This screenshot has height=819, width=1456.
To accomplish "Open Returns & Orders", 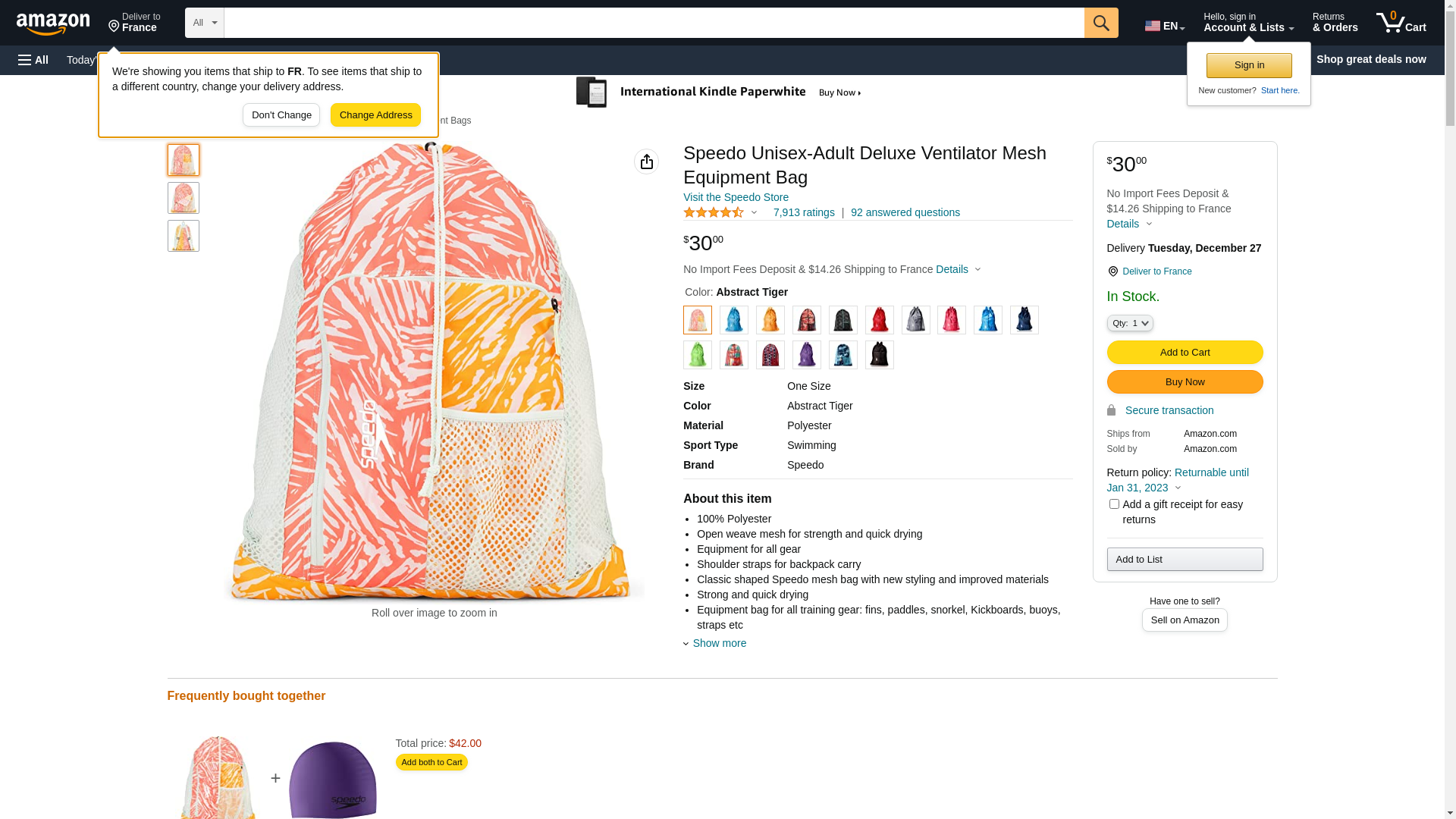I will pos(1335,23).
